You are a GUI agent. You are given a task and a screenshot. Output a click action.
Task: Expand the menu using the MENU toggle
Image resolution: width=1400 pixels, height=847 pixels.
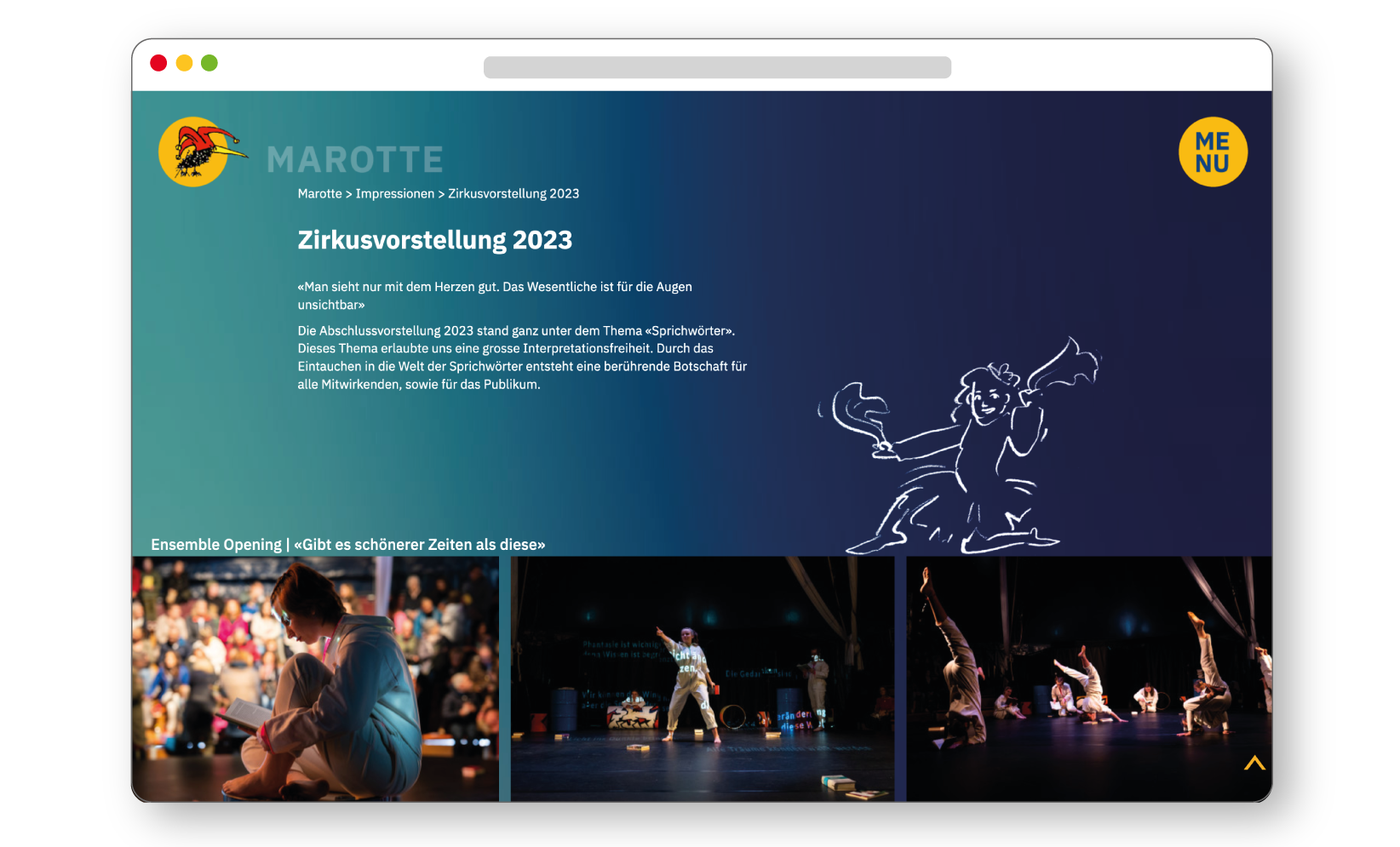point(1213,151)
